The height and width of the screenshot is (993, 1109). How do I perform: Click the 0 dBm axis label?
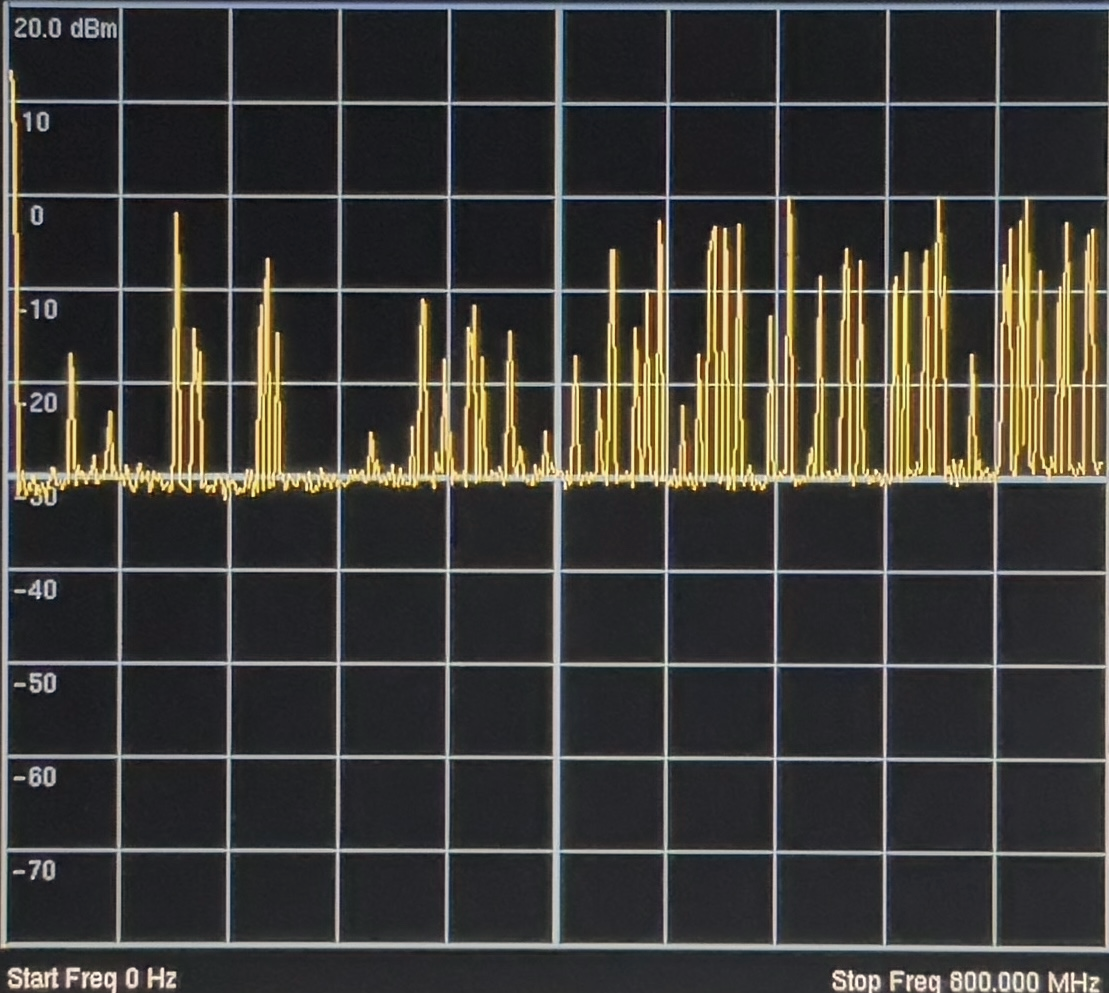click(x=36, y=216)
